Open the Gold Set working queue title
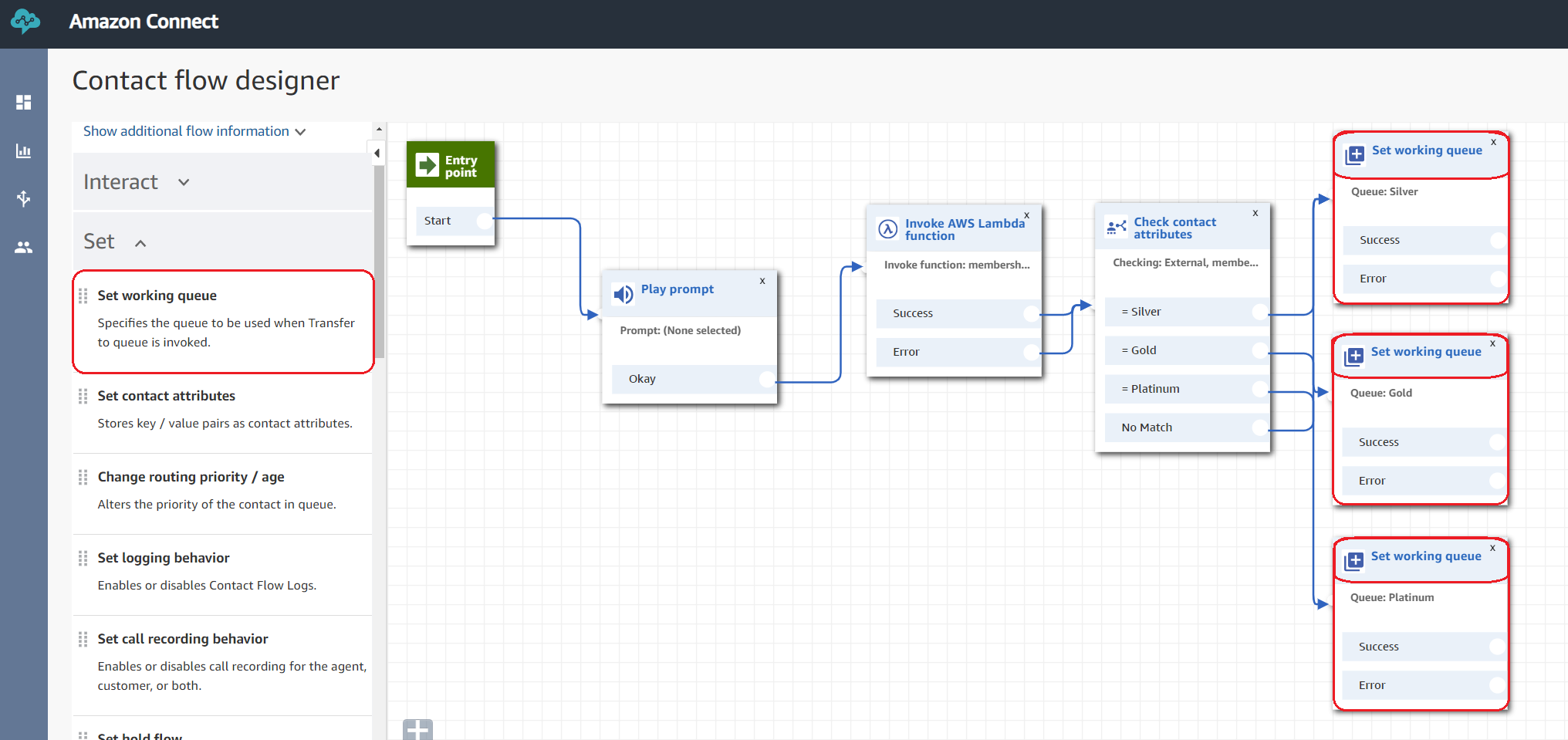The width and height of the screenshot is (1568, 740). [1426, 352]
